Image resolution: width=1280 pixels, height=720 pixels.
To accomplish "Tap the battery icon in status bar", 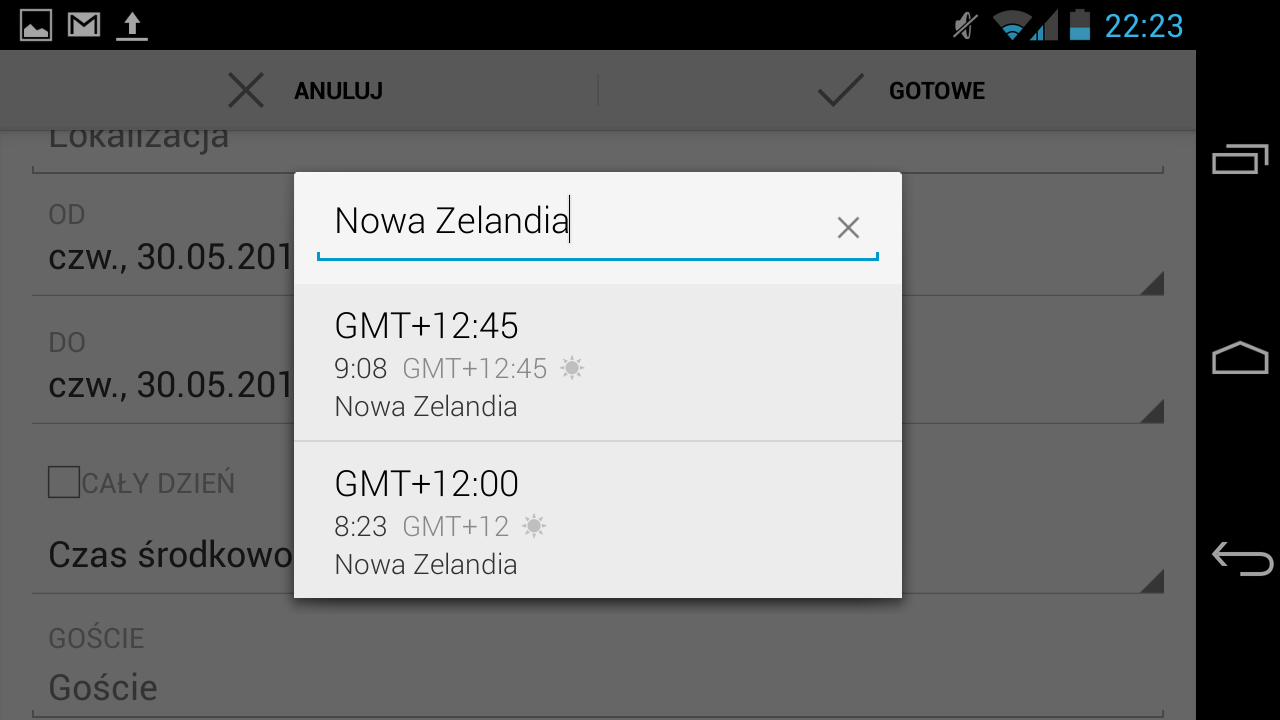I will (x=1080, y=25).
